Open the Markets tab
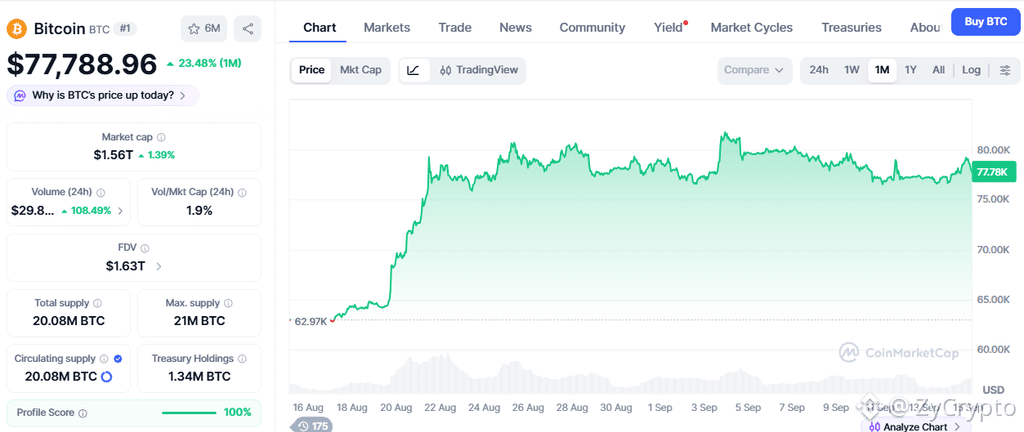 tap(387, 27)
